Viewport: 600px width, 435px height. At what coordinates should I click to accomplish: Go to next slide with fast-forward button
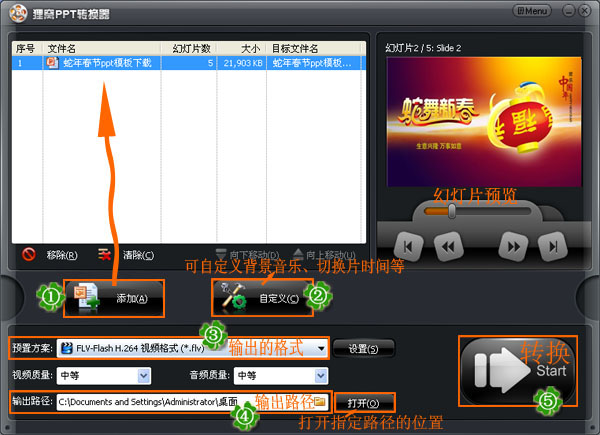pos(514,247)
